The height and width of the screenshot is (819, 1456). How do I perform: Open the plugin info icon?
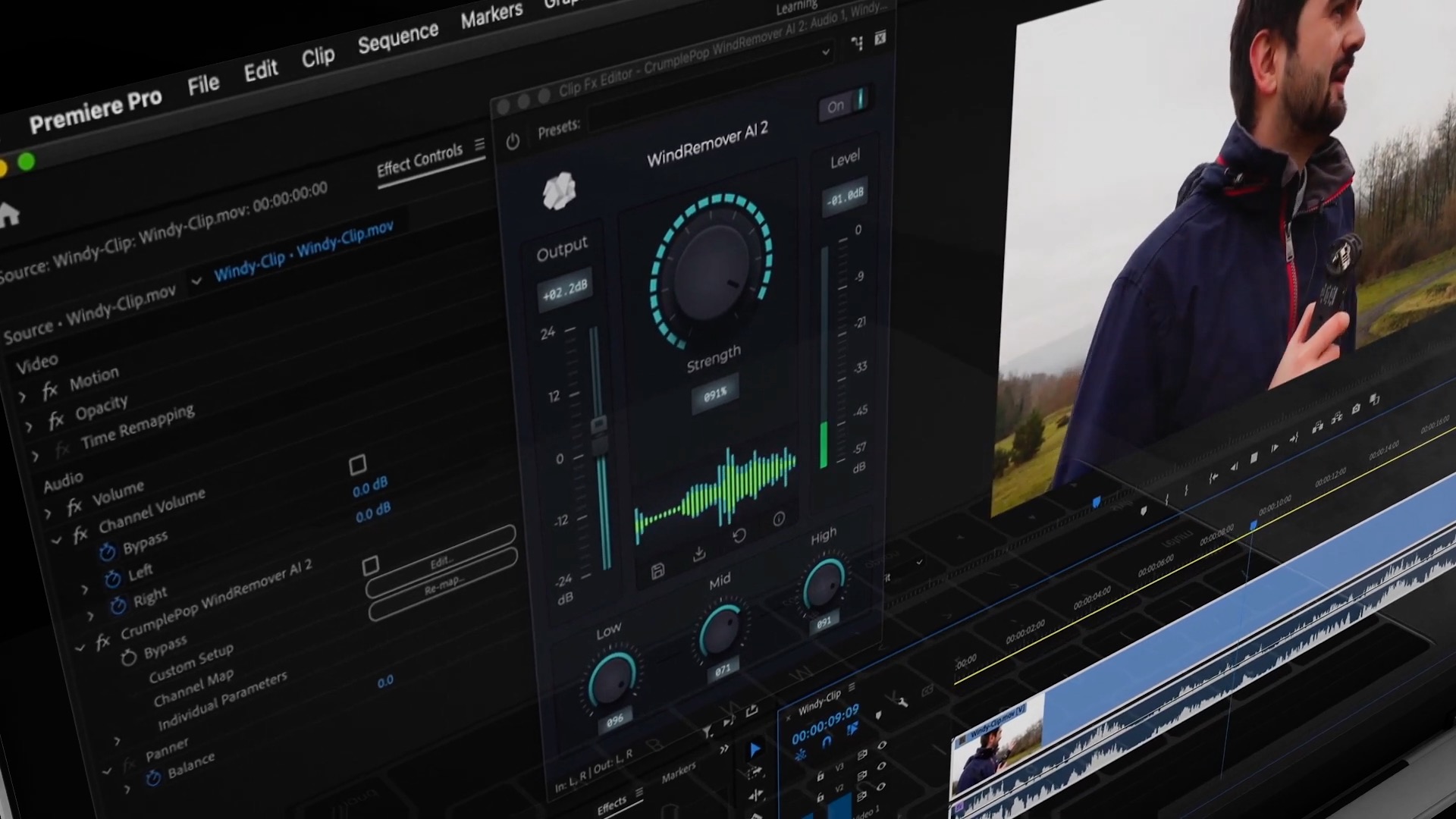point(779,519)
